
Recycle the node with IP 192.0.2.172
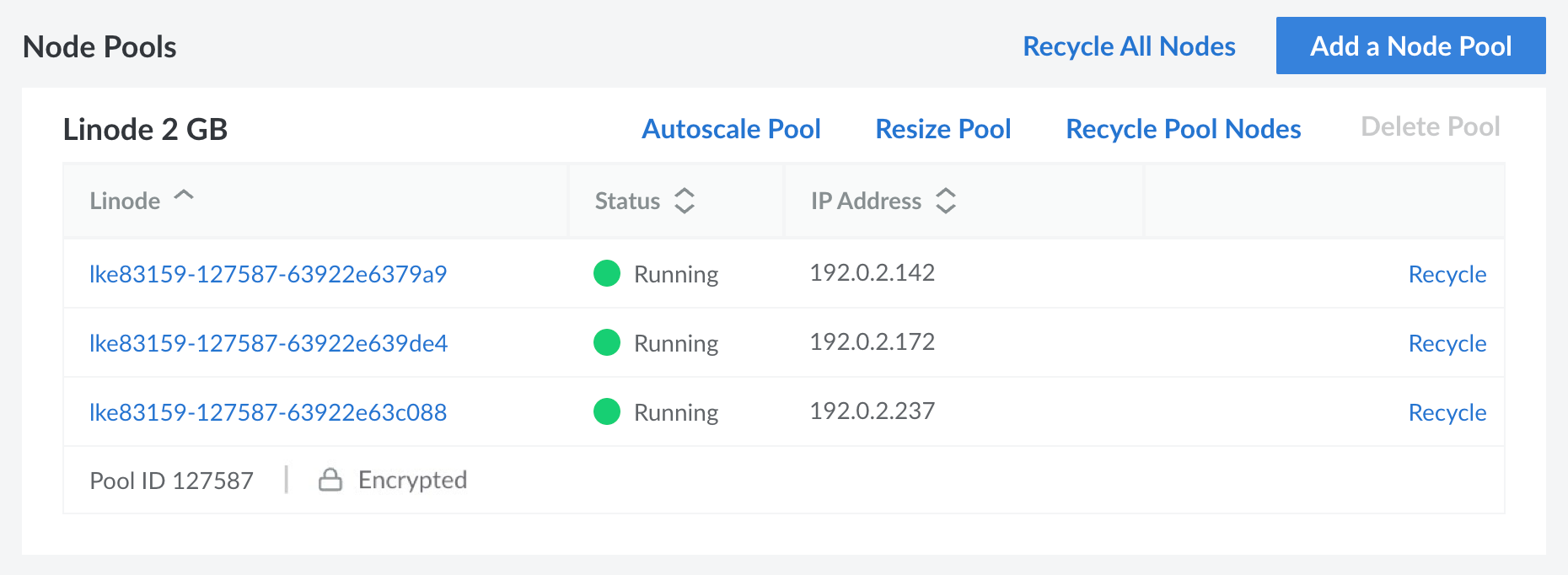click(1447, 343)
